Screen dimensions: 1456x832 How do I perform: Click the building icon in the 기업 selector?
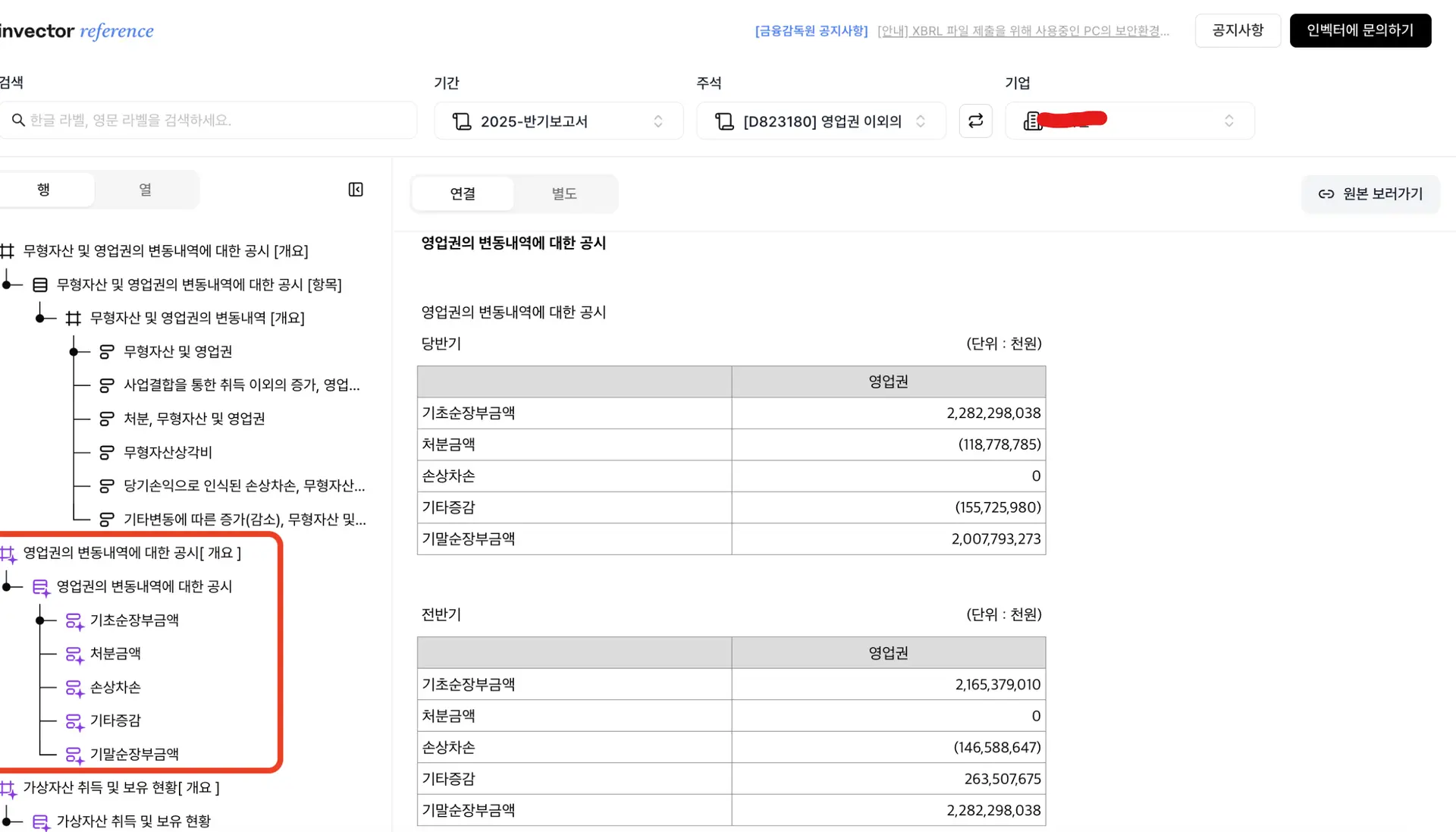(x=1033, y=121)
